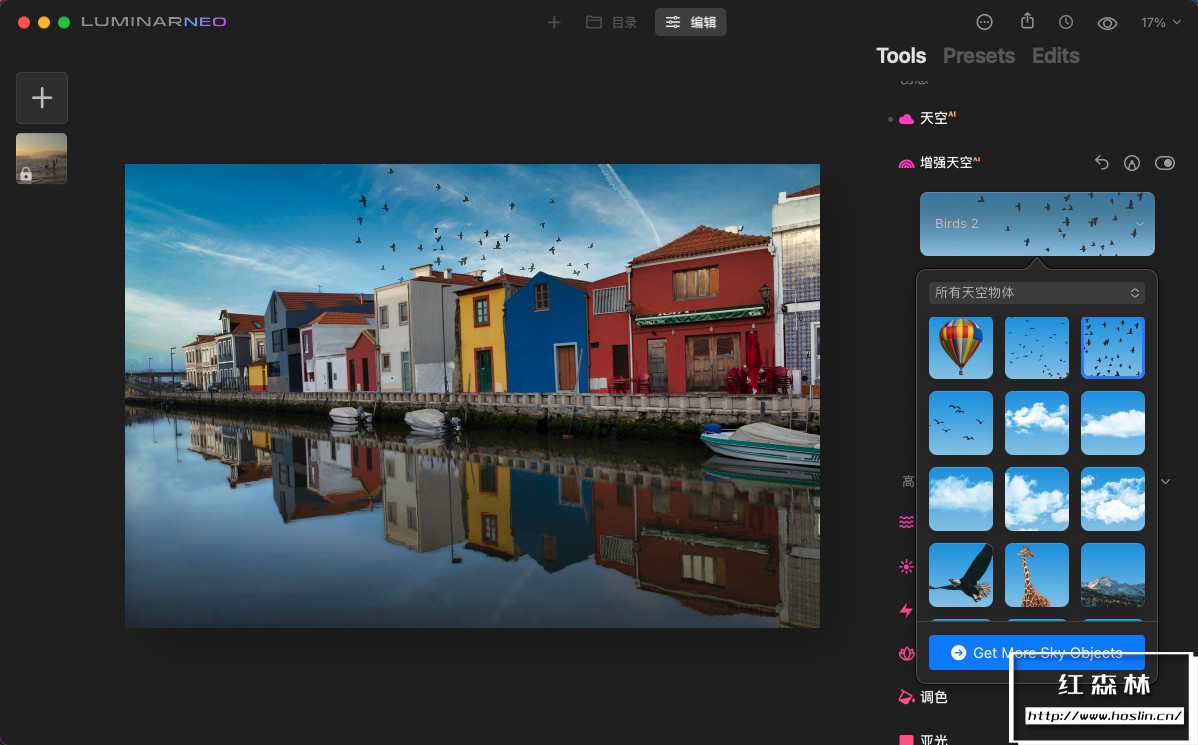Open the 17% zoom level dropdown
Screen dimensions: 1198x745
[x=1160, y=22]
